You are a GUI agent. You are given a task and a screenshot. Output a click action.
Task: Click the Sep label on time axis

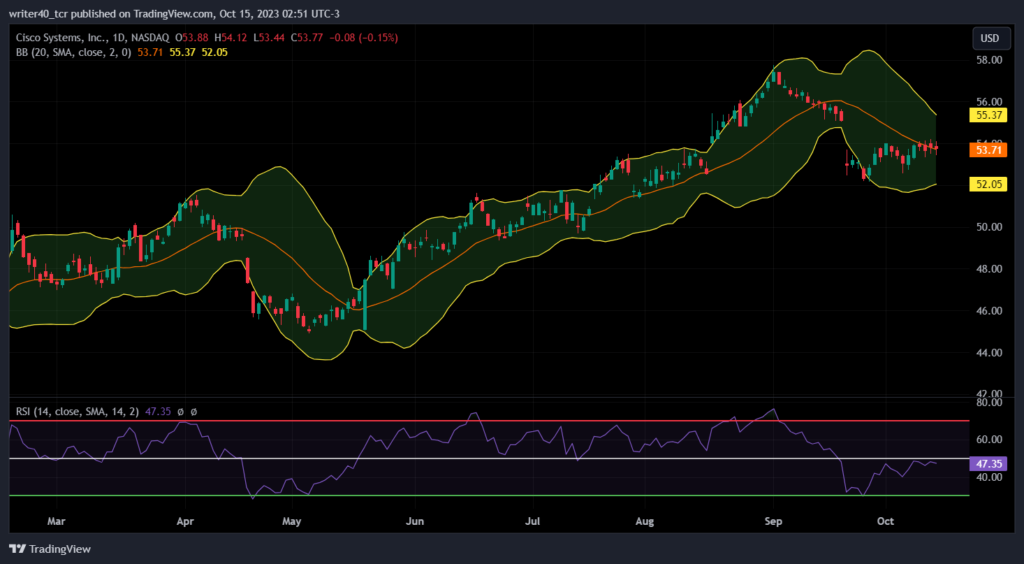coord(773,522)
